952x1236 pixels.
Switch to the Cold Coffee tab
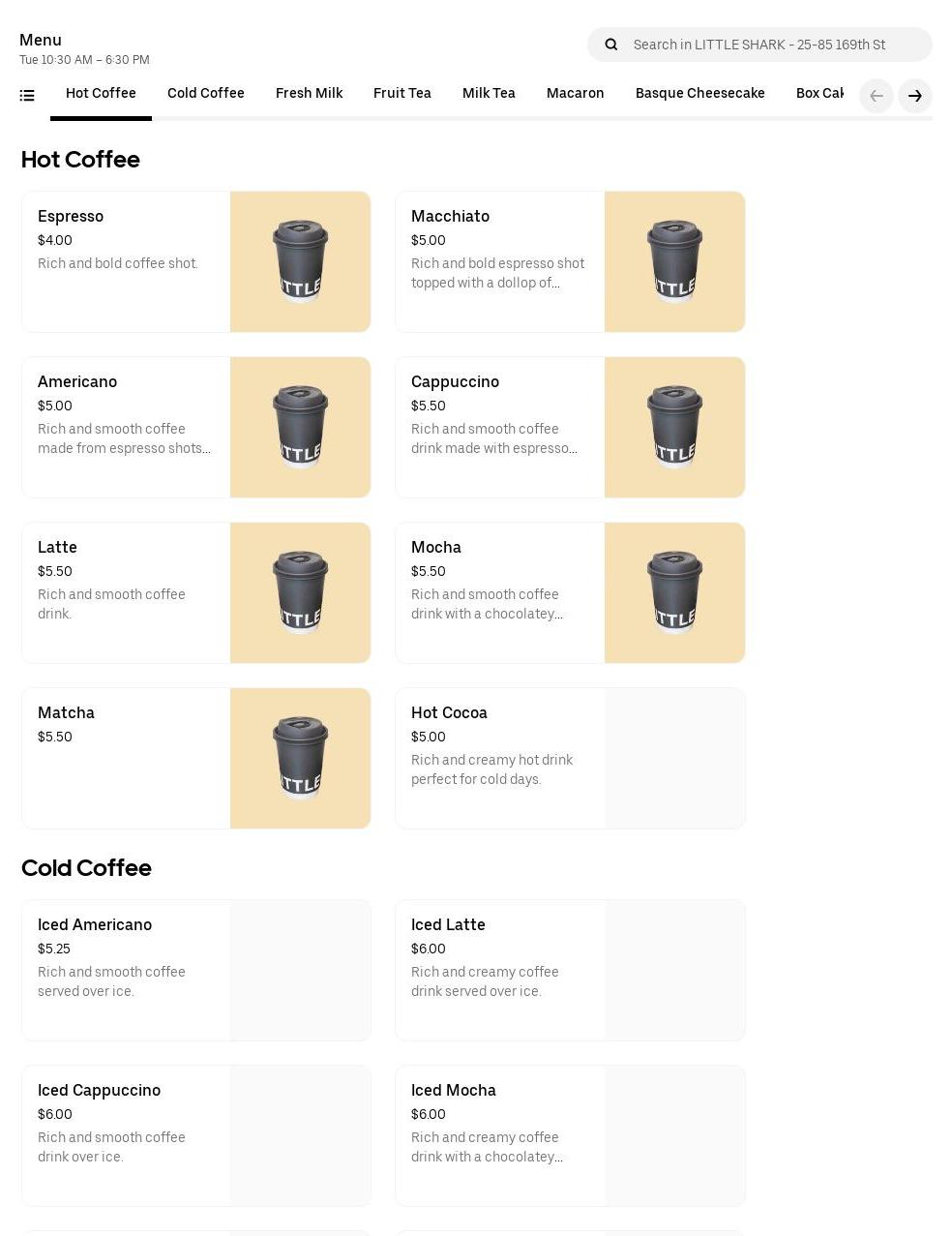click(206, 94)
